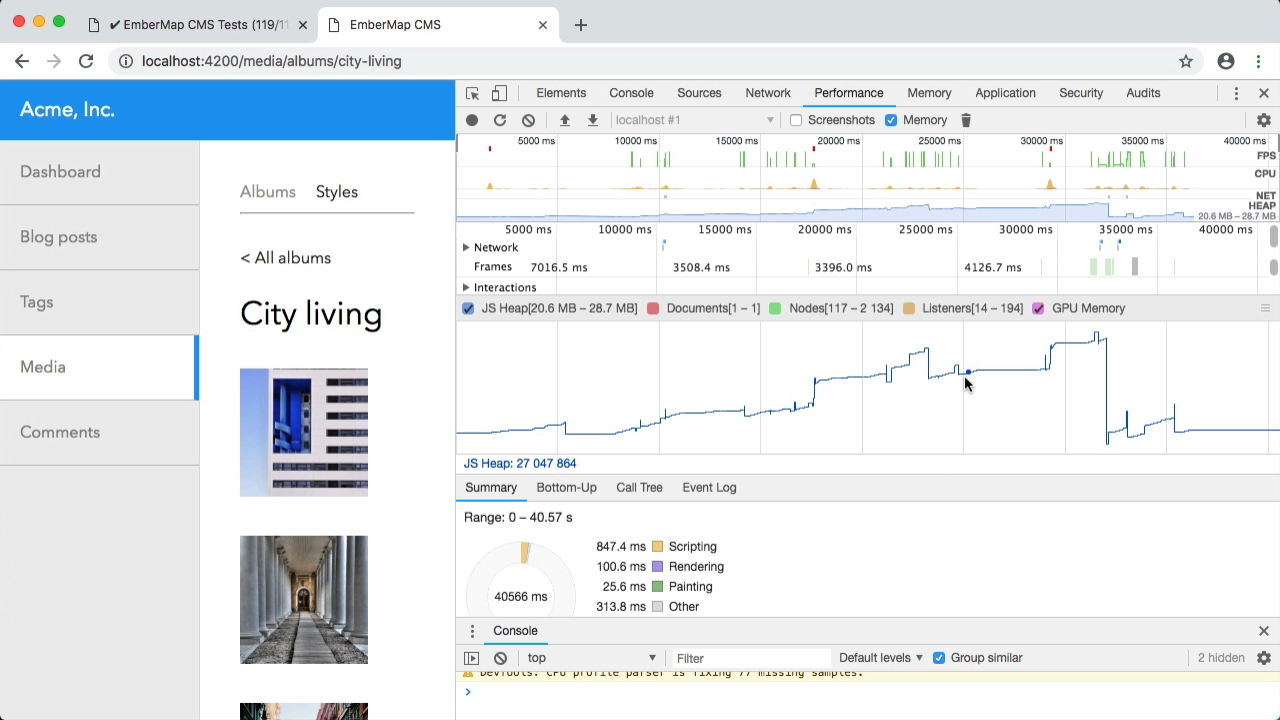Select the Call Tree tab
Screen dimensions: 1280x720
639,488
